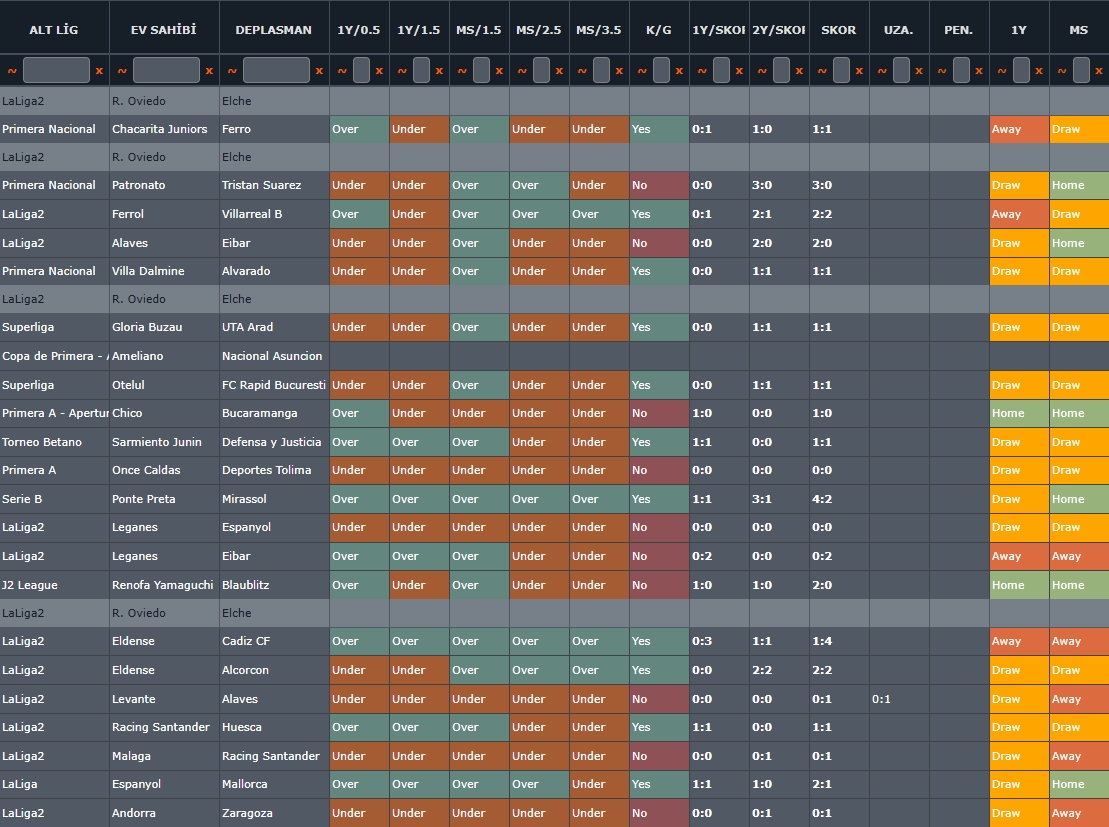Viewport: 1109px width, 827px height.
Task: Click the tilde filter icon under EV SAHİBİ
Action: [x=122, y=71]
